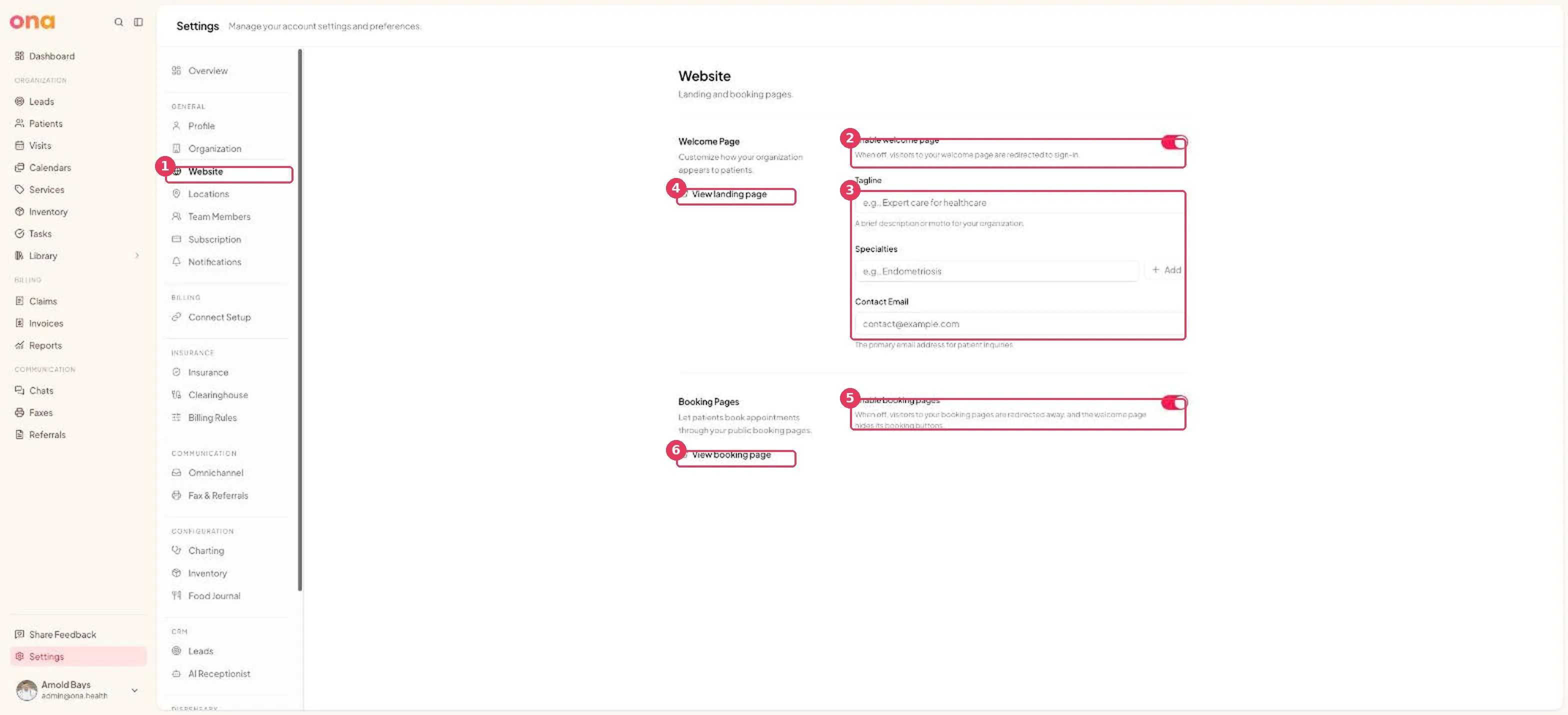The image size is (1568, 715).
Task: Click the Profile person icon in settings
Action: pyautogui.click(x=176, y=126)
